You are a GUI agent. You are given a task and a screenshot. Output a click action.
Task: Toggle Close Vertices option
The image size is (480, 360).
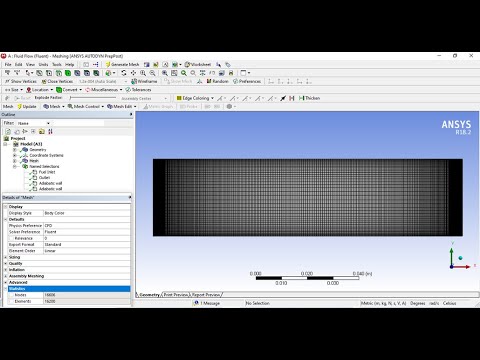coord(57,81)
